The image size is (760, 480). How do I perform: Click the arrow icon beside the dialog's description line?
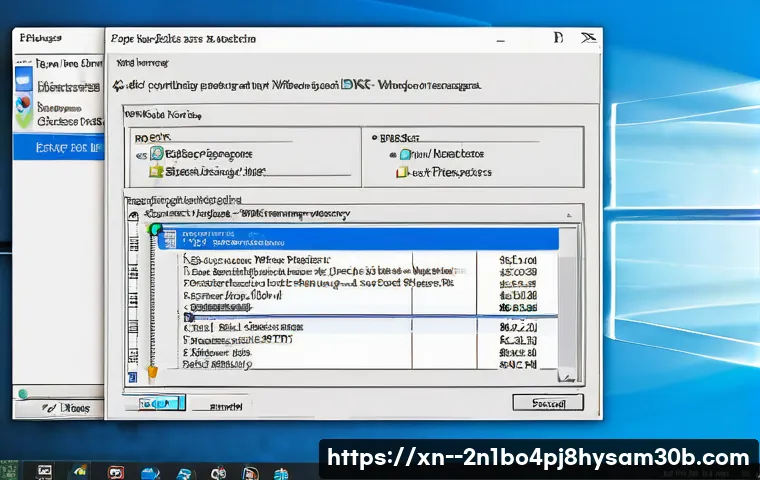click(118, 86)
